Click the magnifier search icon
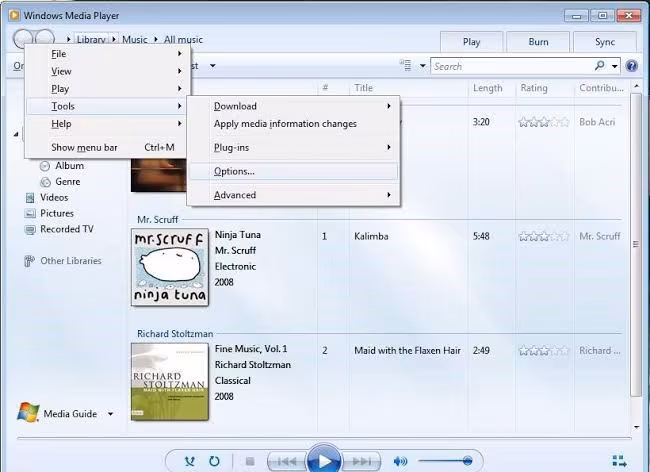 pos(599,65)
